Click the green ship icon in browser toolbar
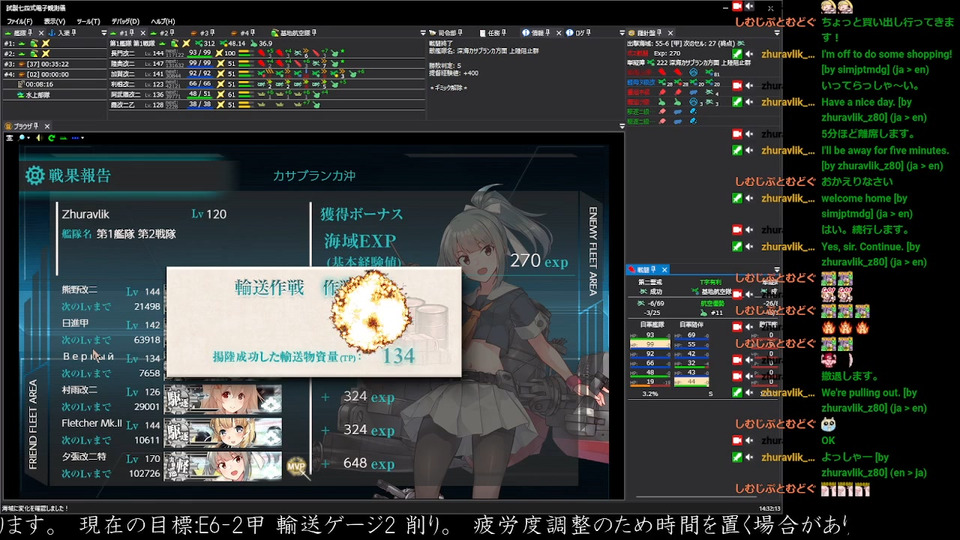Image resolution: width=960 pixels, height=540 pixels. [x=63, y=138]
